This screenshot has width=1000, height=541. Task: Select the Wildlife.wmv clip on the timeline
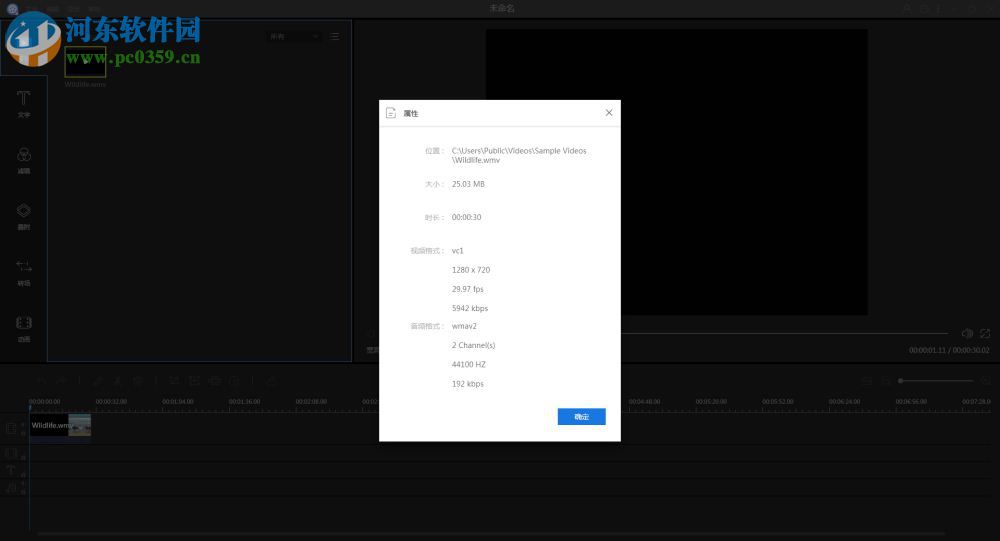coord(61,426)
